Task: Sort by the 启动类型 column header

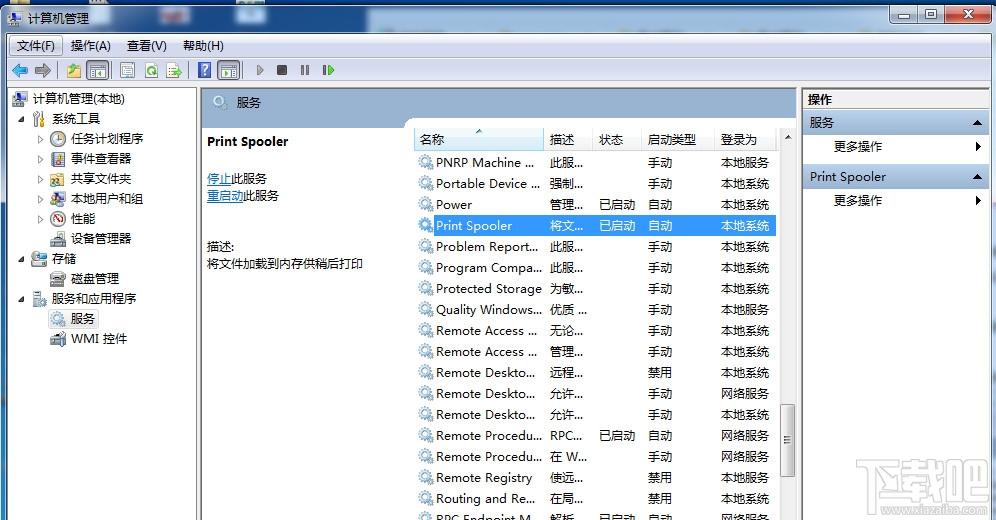Action: (678, 140)
